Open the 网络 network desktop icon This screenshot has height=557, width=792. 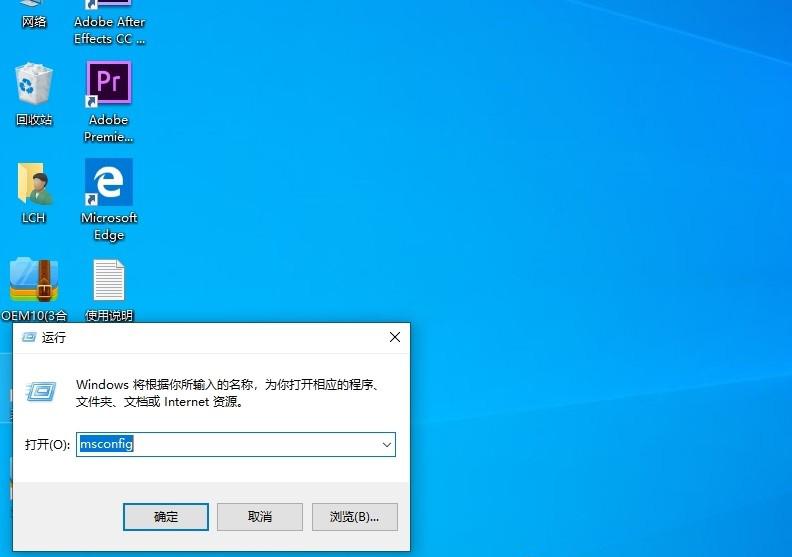click(34, 15)
